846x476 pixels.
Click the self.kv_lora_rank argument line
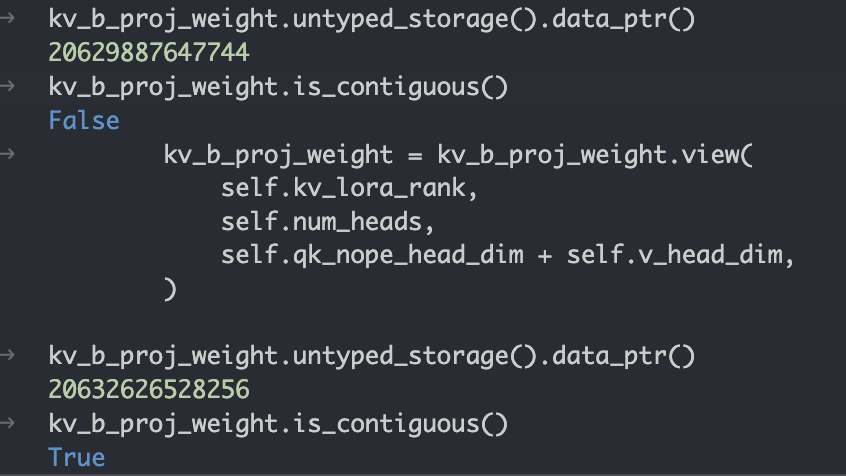(x=350, y=188)
